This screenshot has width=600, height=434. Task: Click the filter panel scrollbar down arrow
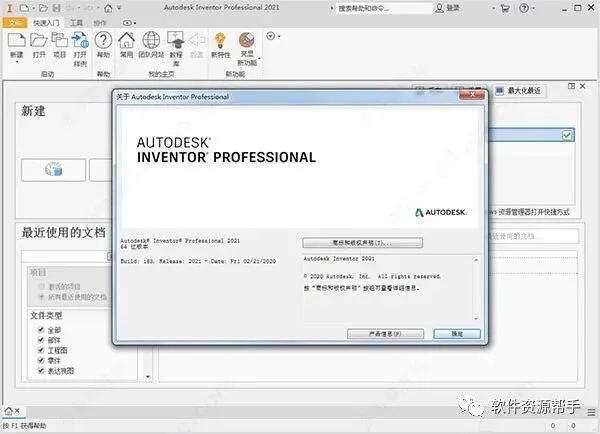(x=148, y=377)
